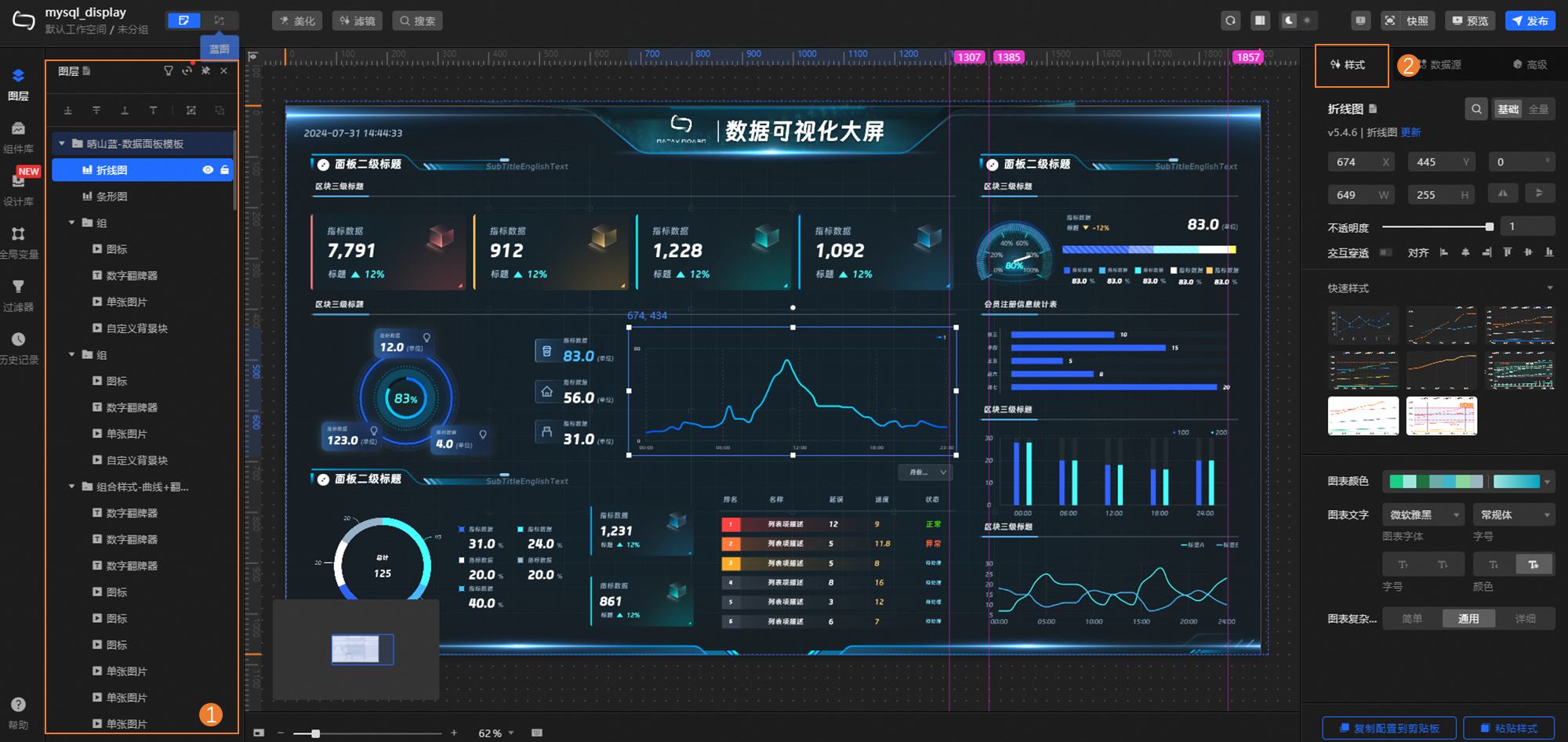Unpin the layers panel
The height and width of the screenshot is (742, 1568).
pyautogui.click(x=205, y=71)
